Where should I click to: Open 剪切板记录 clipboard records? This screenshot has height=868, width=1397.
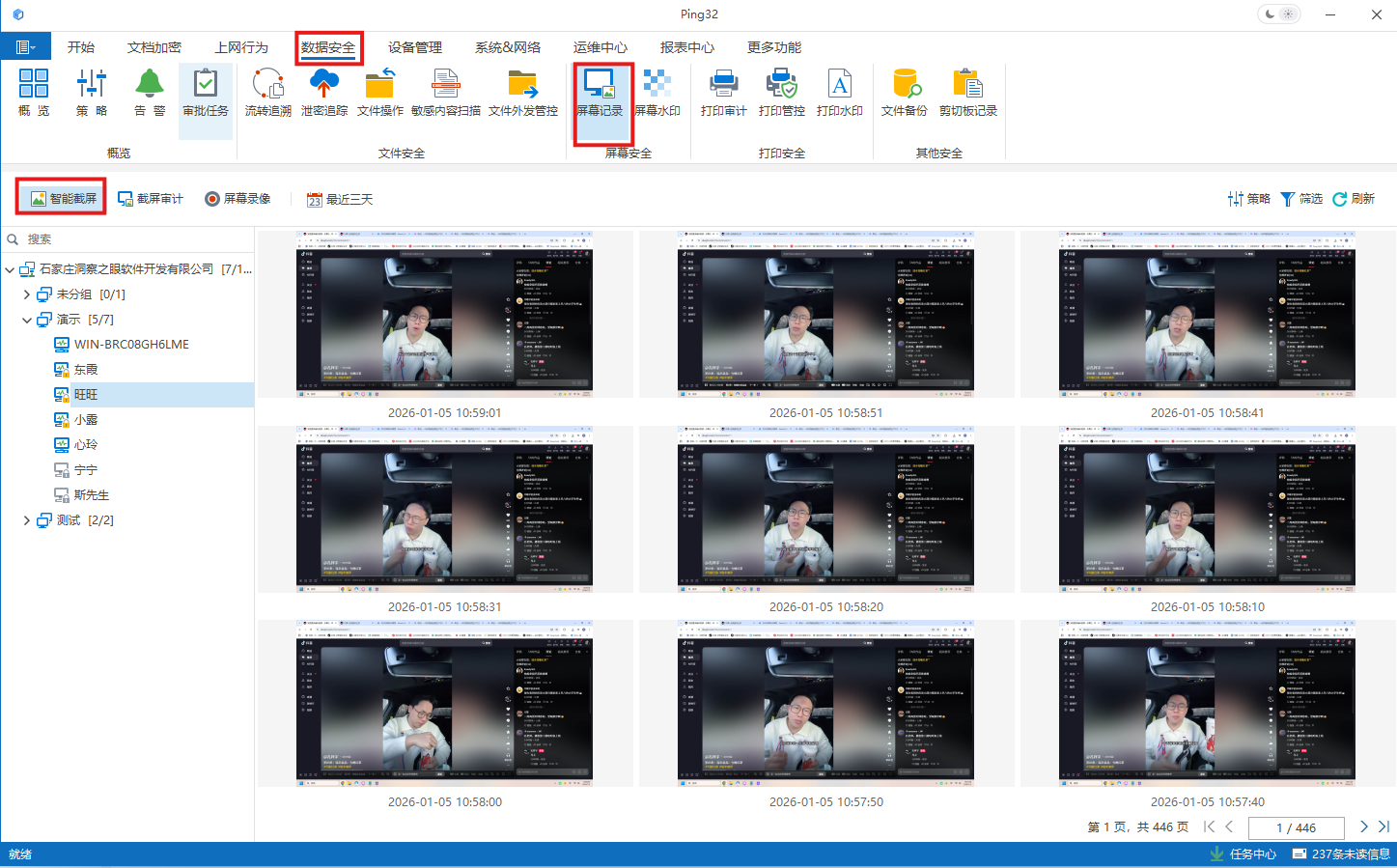click(967, 94)
